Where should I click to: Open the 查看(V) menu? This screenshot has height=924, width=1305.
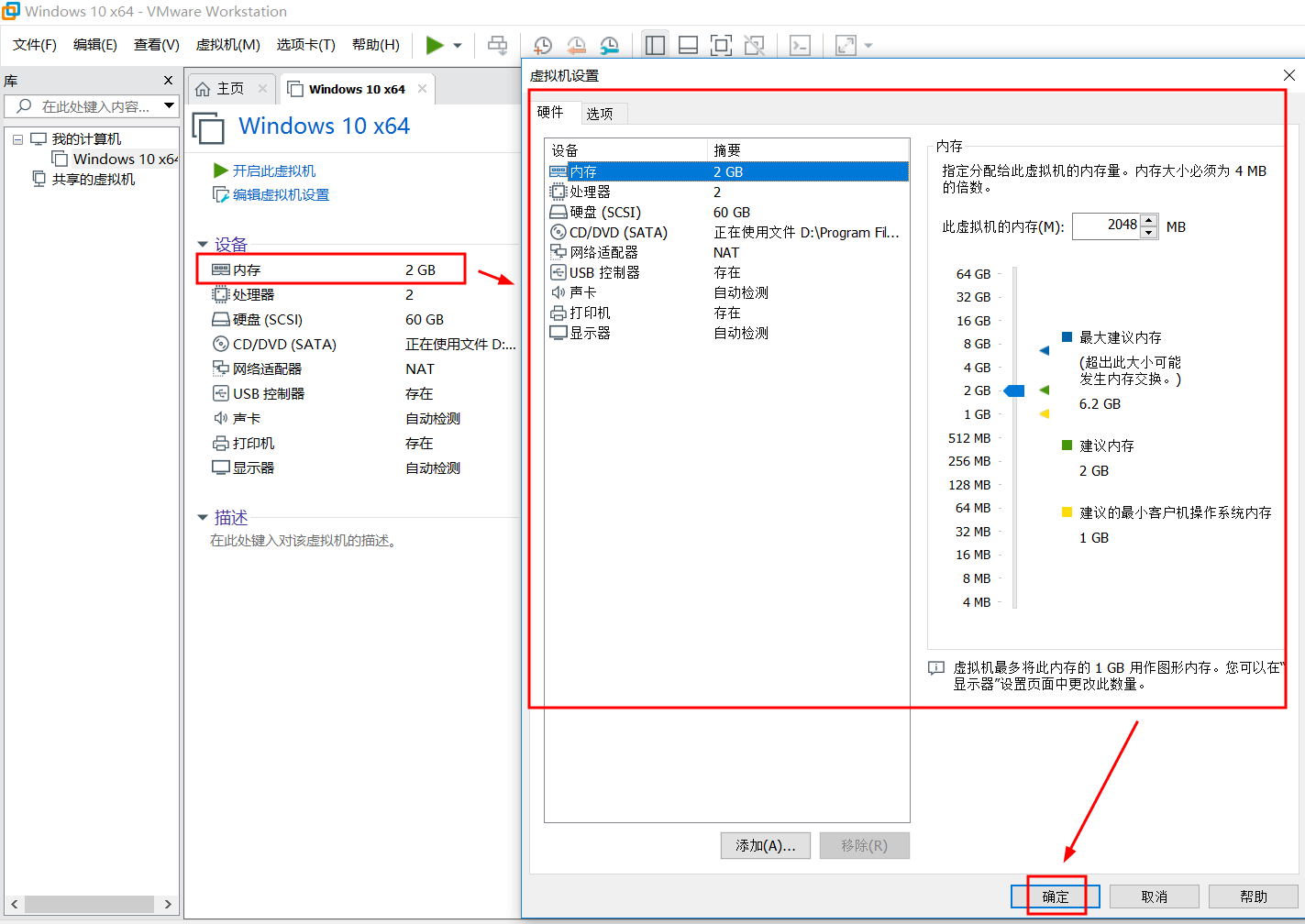[x=157, y=44]
